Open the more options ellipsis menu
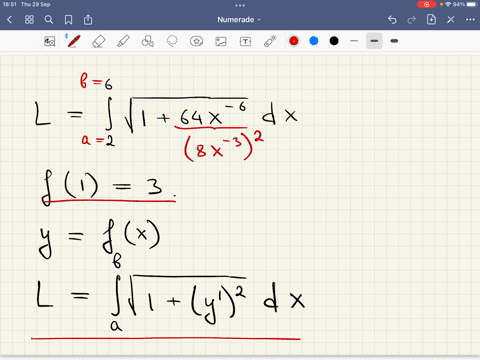This screenshot has width=480, height=360. pos(470,20)
